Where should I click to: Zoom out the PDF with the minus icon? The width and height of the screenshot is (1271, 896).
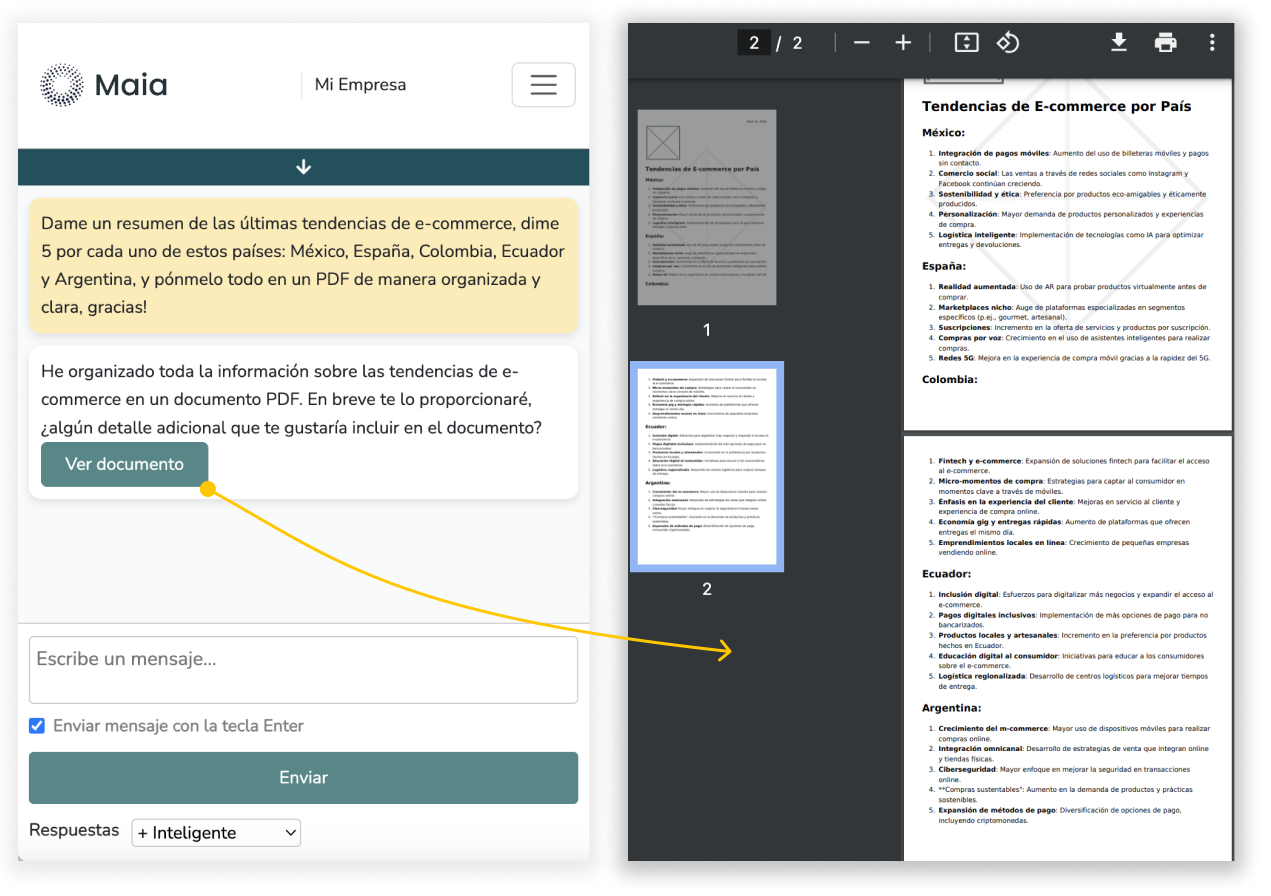(x=861, y=43)
